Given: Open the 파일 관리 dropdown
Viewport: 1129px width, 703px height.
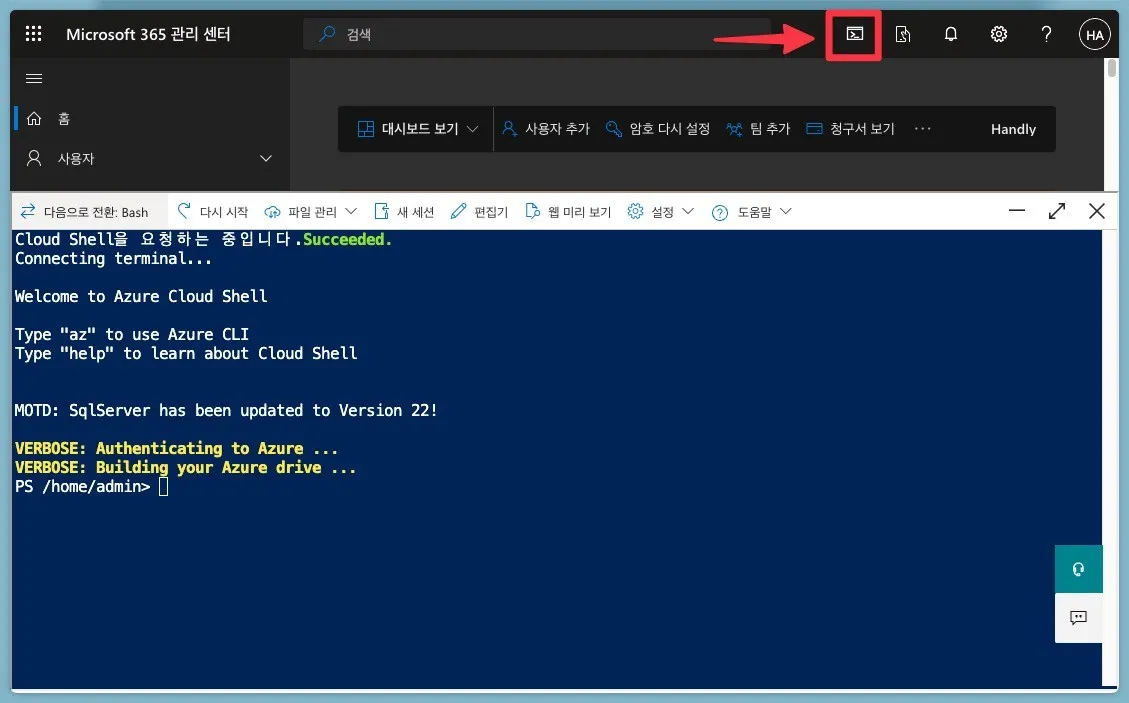Looking at the screenshot, I should (x=311, y=212).
